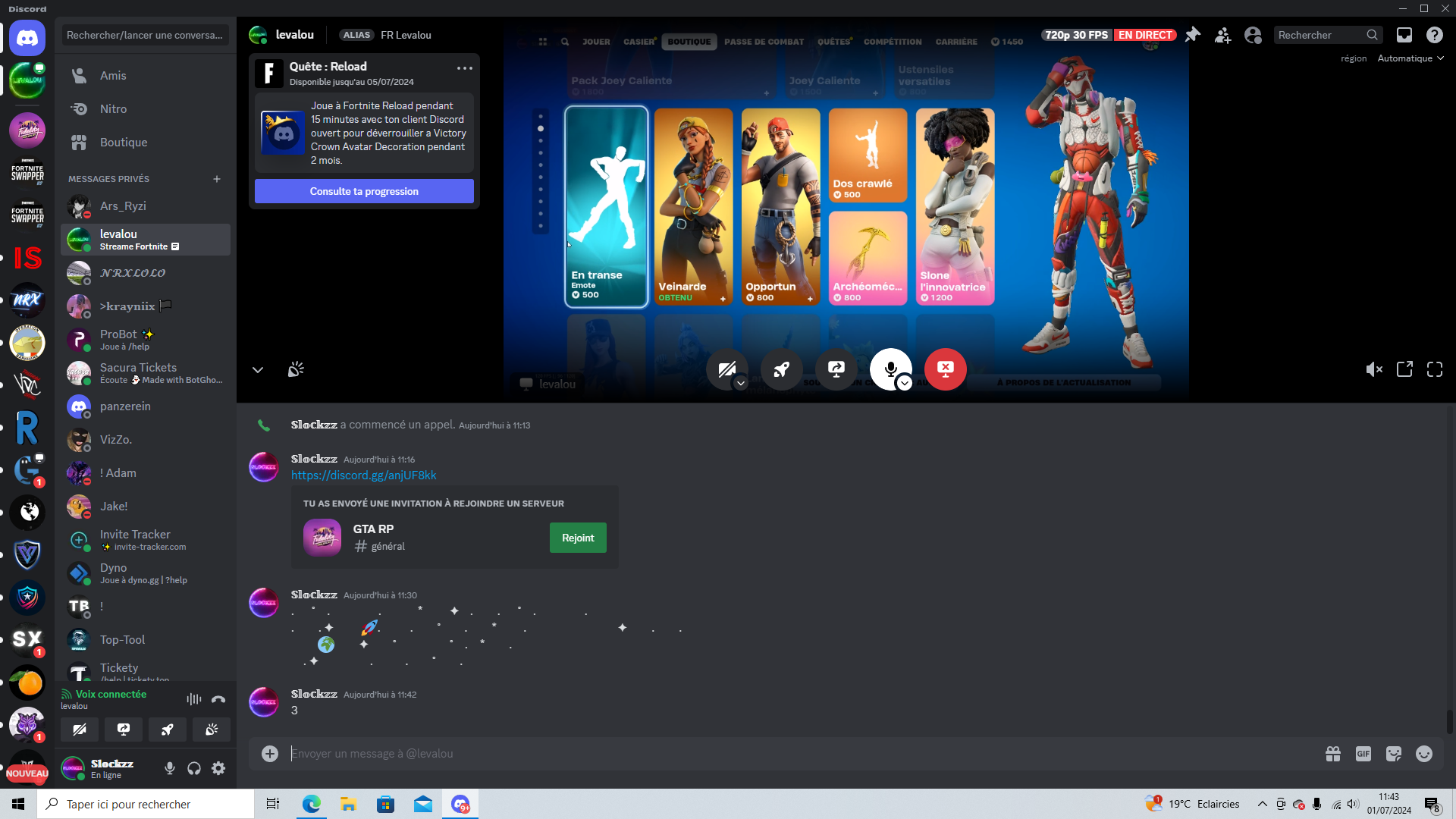1456x819 pixels.
Task: Toggle camera on in call controls
Action: click(727, 369)
